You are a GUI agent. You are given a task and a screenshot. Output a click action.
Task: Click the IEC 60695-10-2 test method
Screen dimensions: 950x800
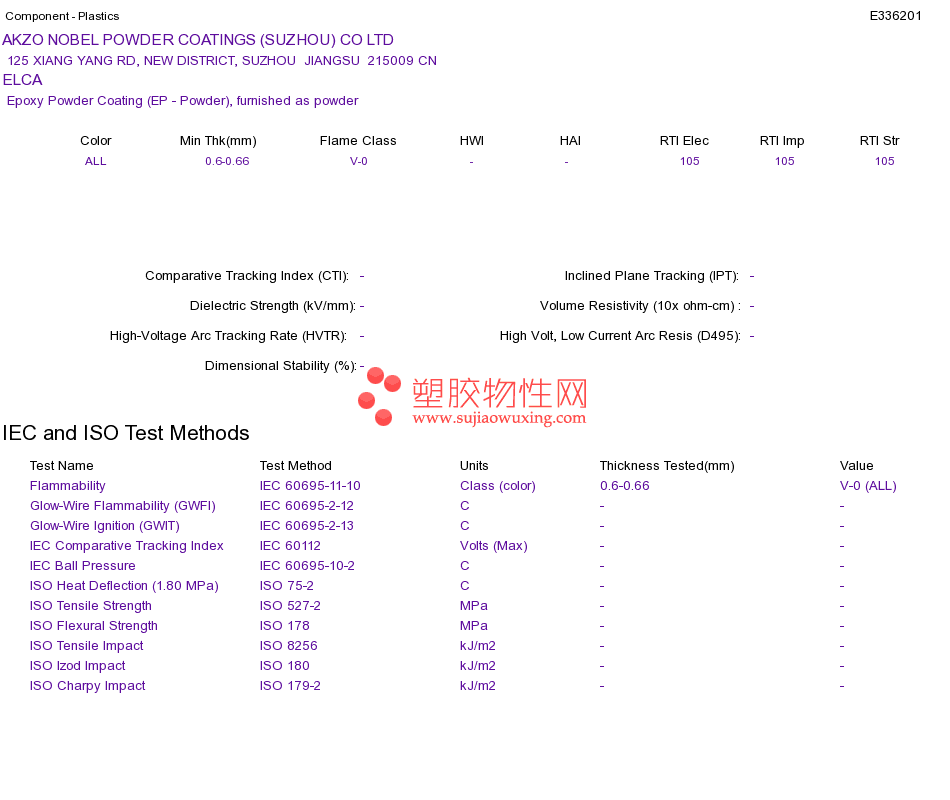(307, 565)
